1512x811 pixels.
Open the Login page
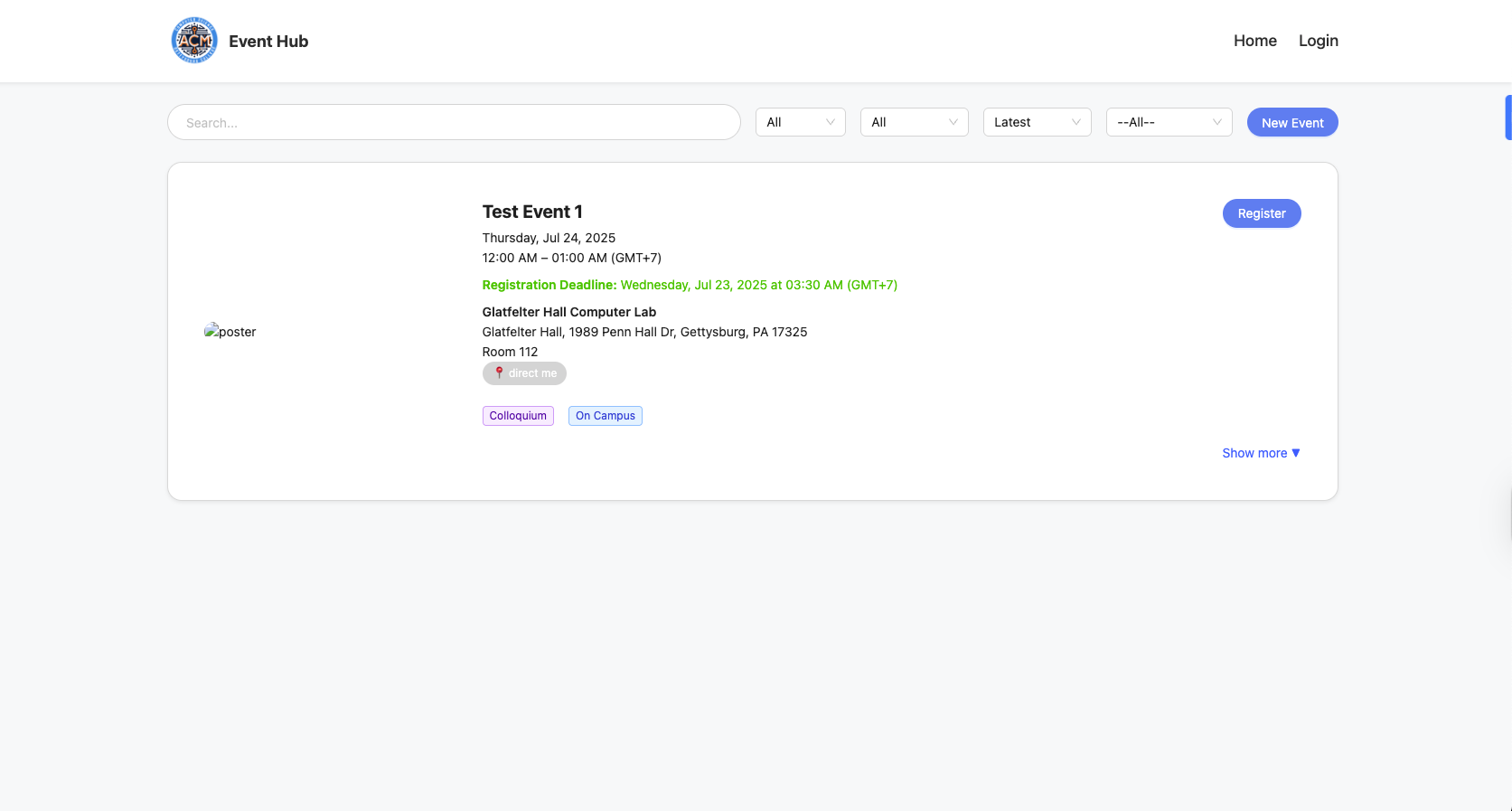tap(1319, 41)
